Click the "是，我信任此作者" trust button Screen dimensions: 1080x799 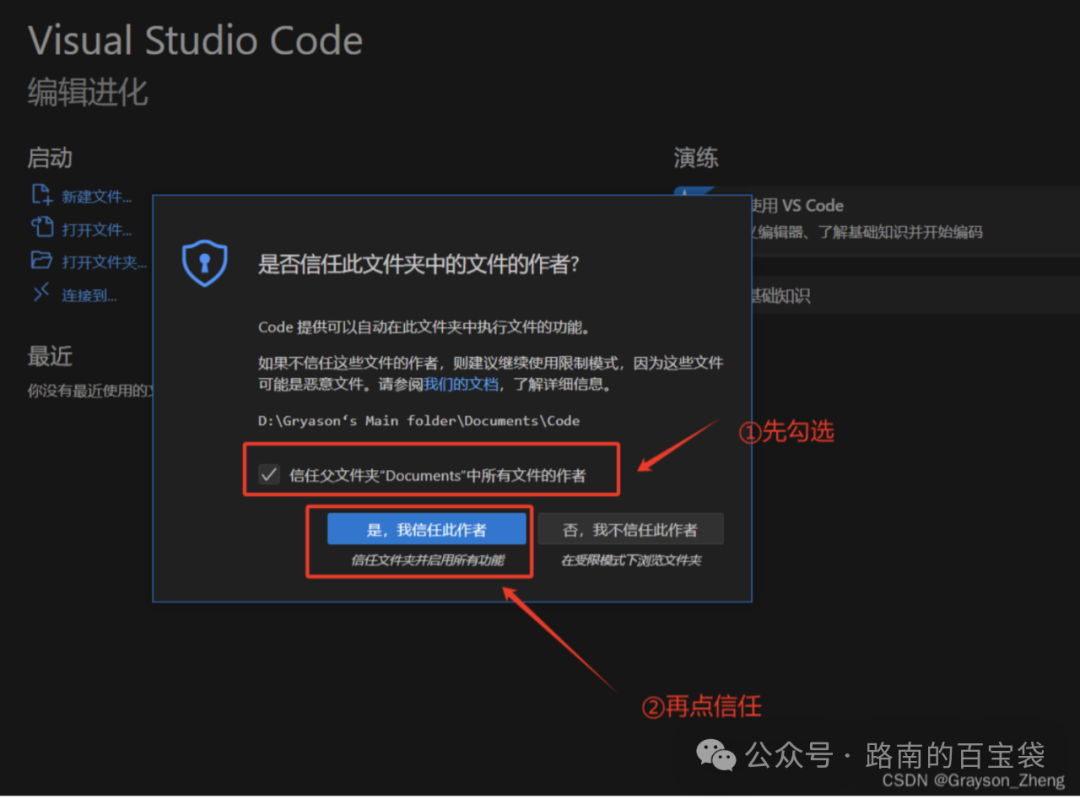tap(426, 530)
